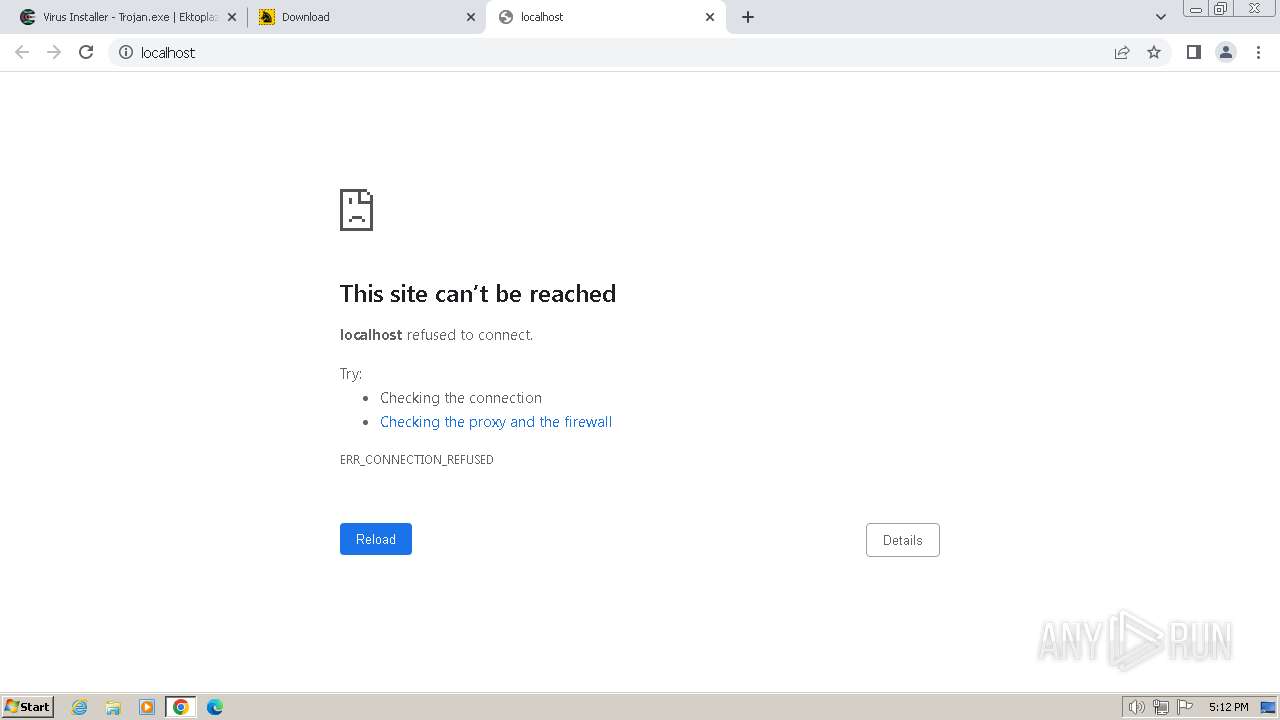The image size is (1280, 720).
Task: View site information icon in address bar
Action: click(126, 52)
